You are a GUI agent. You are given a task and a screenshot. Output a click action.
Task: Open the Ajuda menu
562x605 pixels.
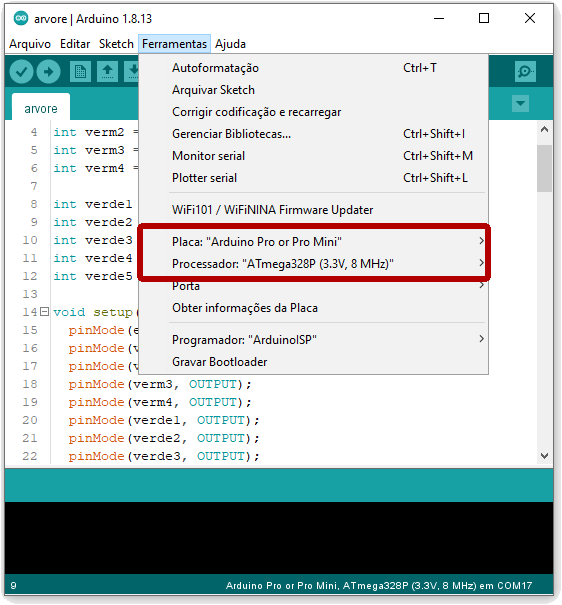(x=230, y=44)
